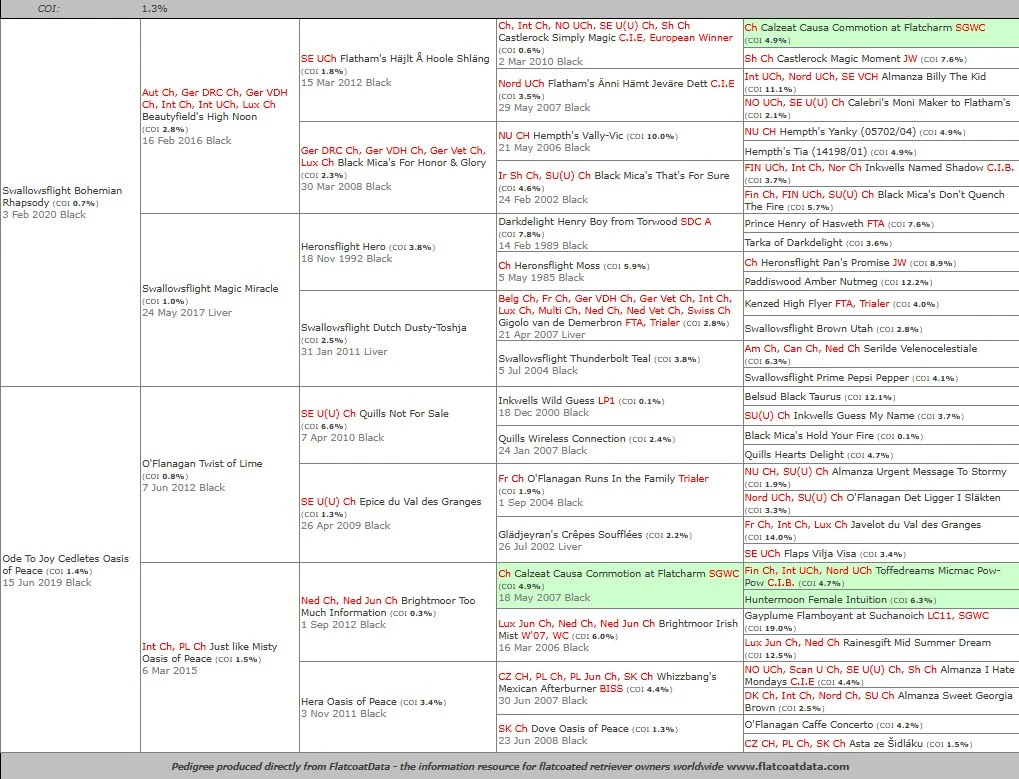Image resolution: width=1019 pixels, height=779 pixels.
Task: Click "Swallowsflight Bohemian Rhapsody" in the pedigree
Action: 62,196
